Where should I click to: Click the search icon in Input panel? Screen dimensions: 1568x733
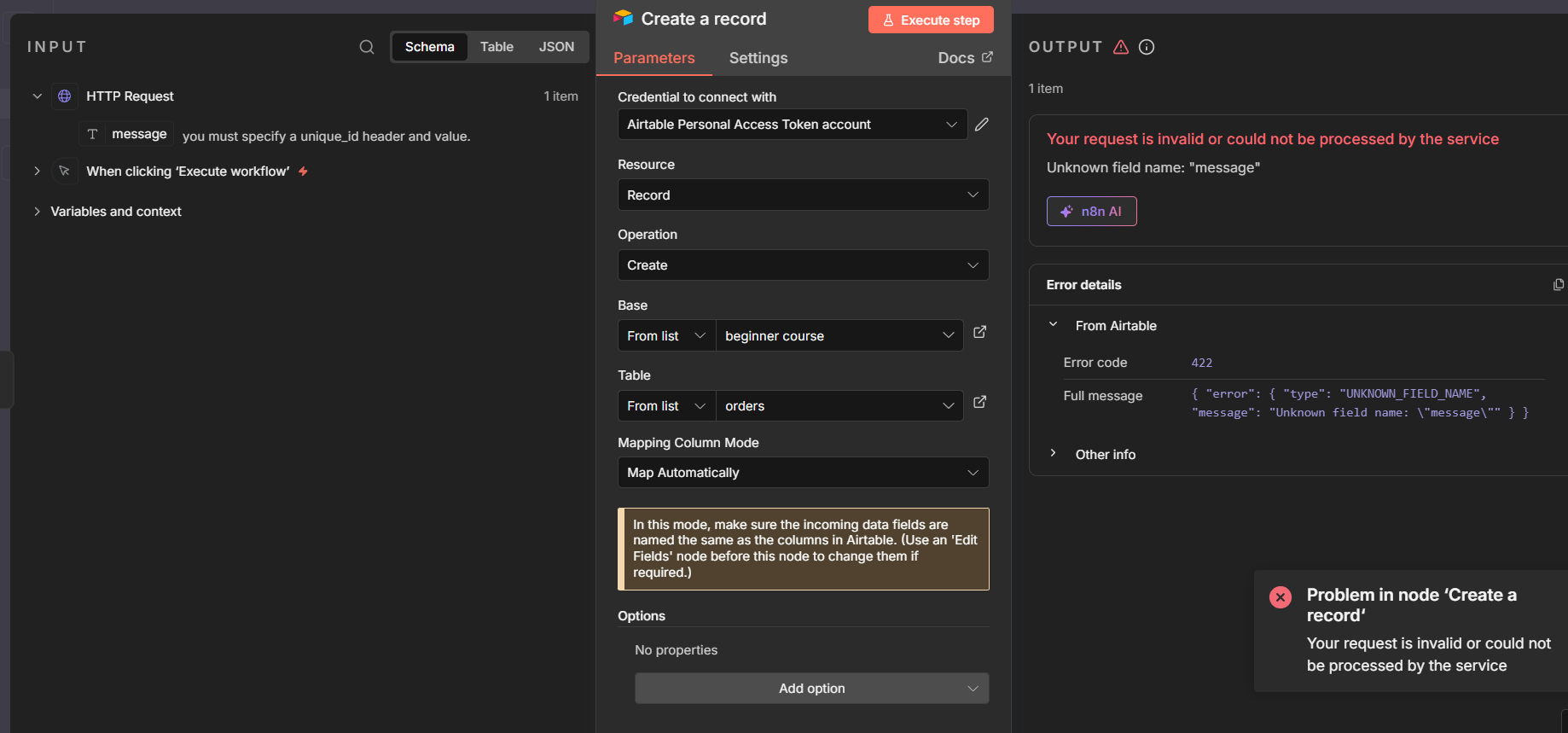click(x=367, y=47)
